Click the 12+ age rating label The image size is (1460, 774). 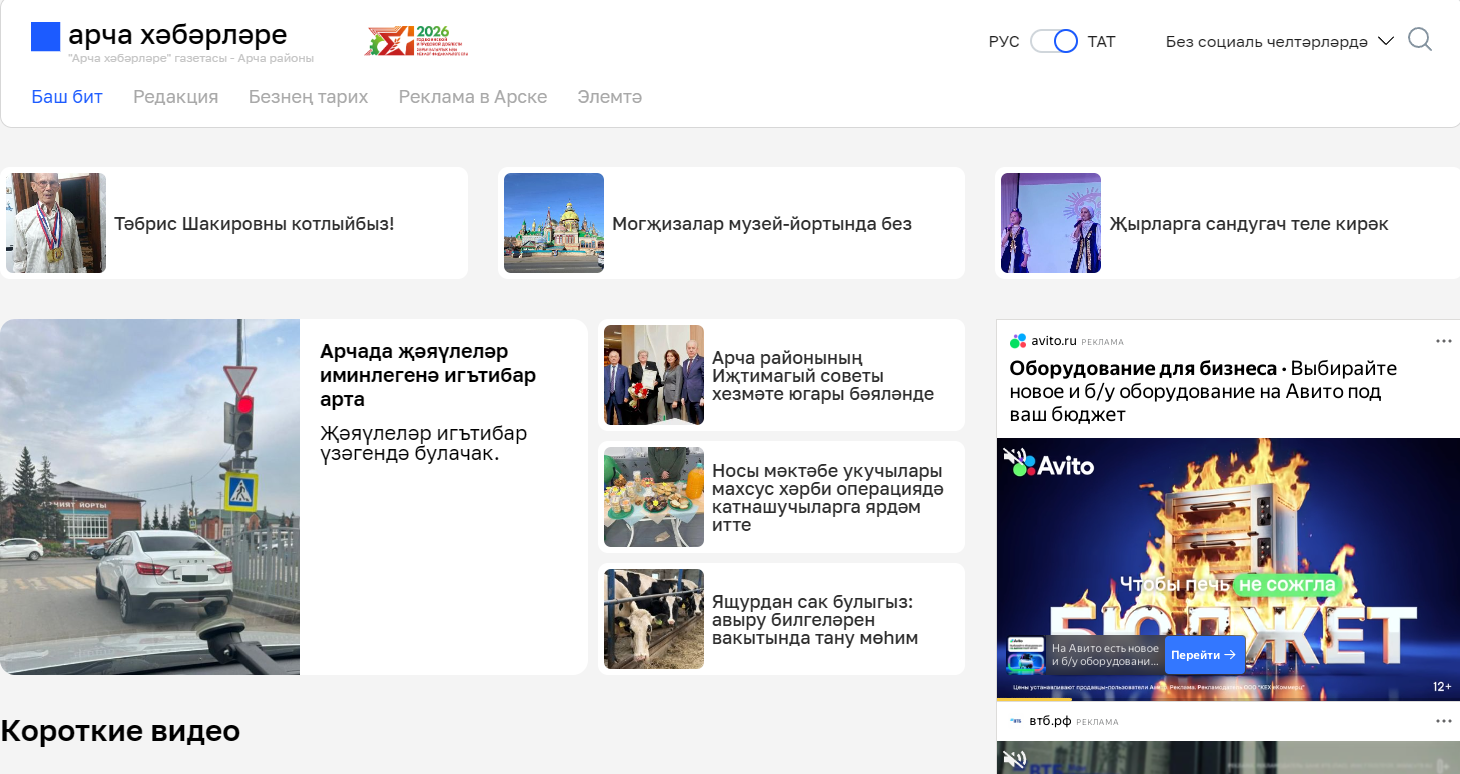(x=1442, y=687)
